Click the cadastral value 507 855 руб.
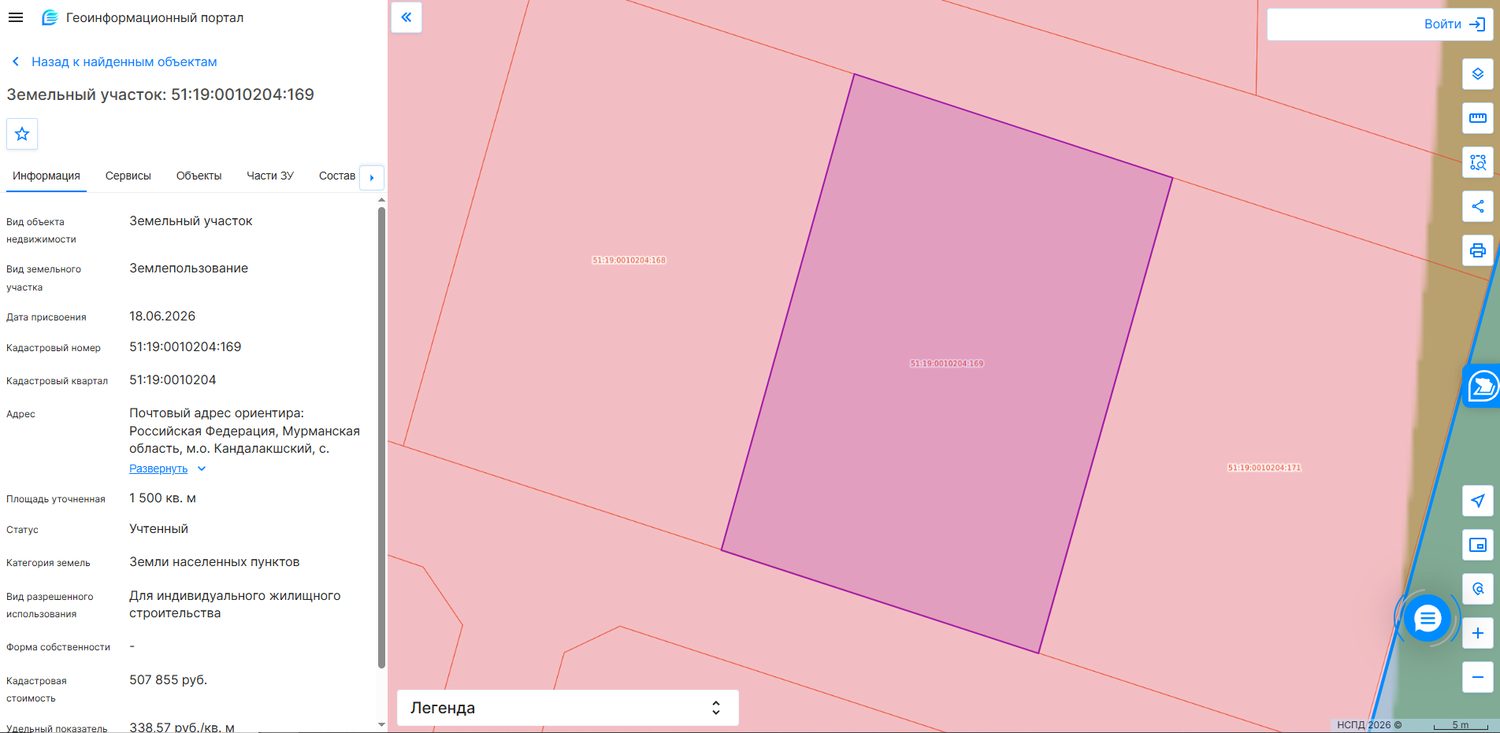The width and height of the screenshot is (1500, 733). point(168,680)
